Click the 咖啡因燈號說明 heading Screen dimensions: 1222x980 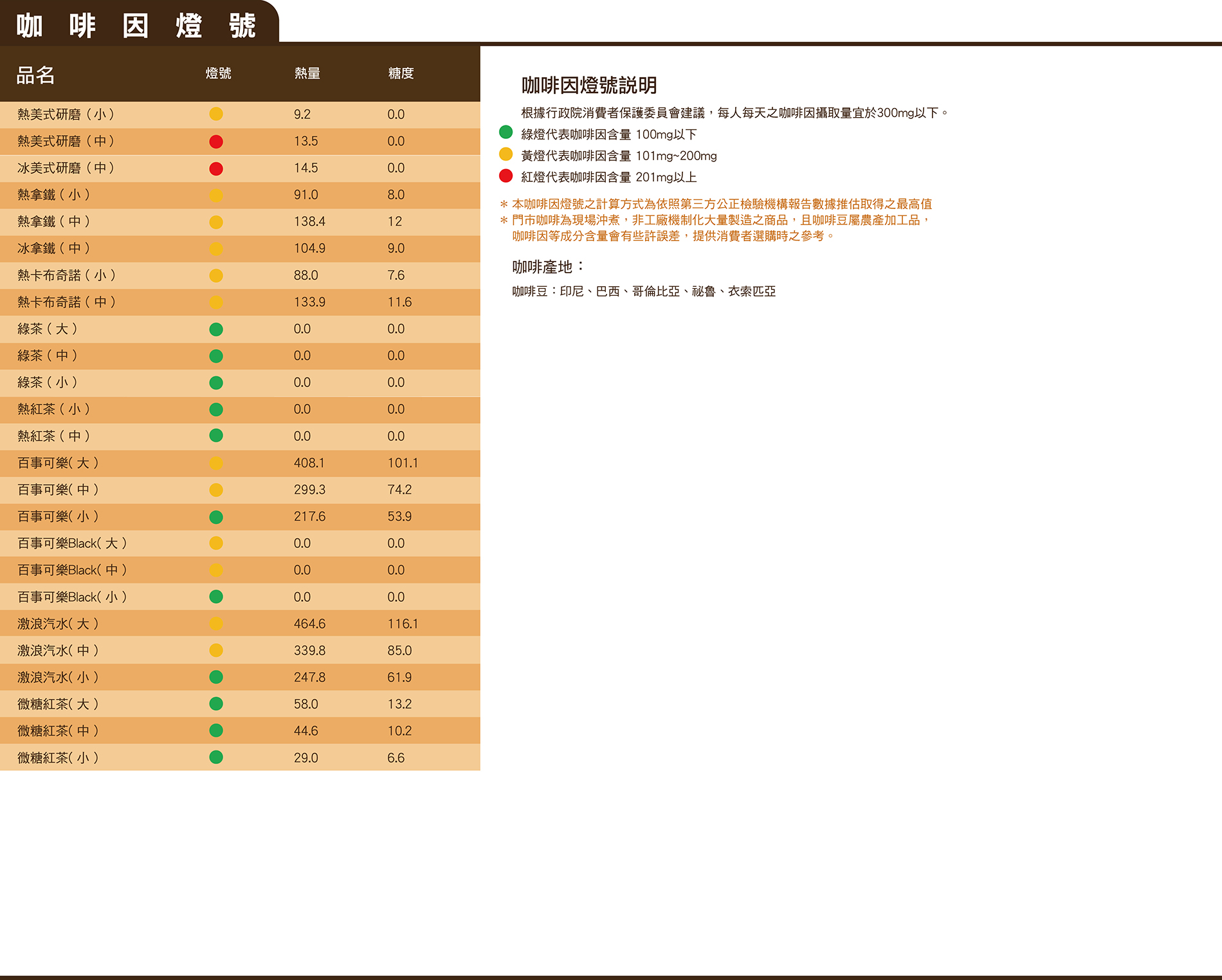589,85
